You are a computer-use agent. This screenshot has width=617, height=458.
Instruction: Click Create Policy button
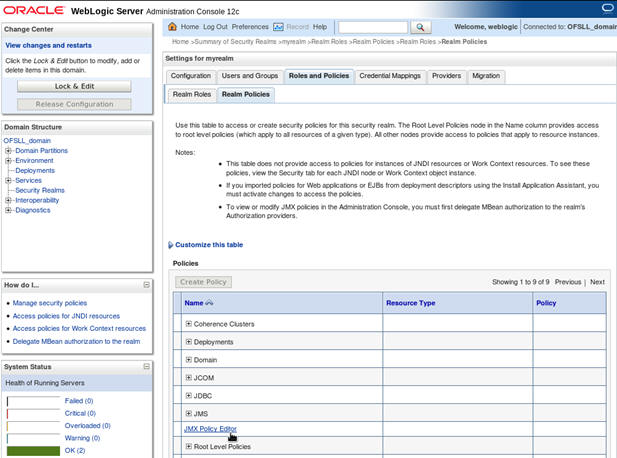click(203, 282)
